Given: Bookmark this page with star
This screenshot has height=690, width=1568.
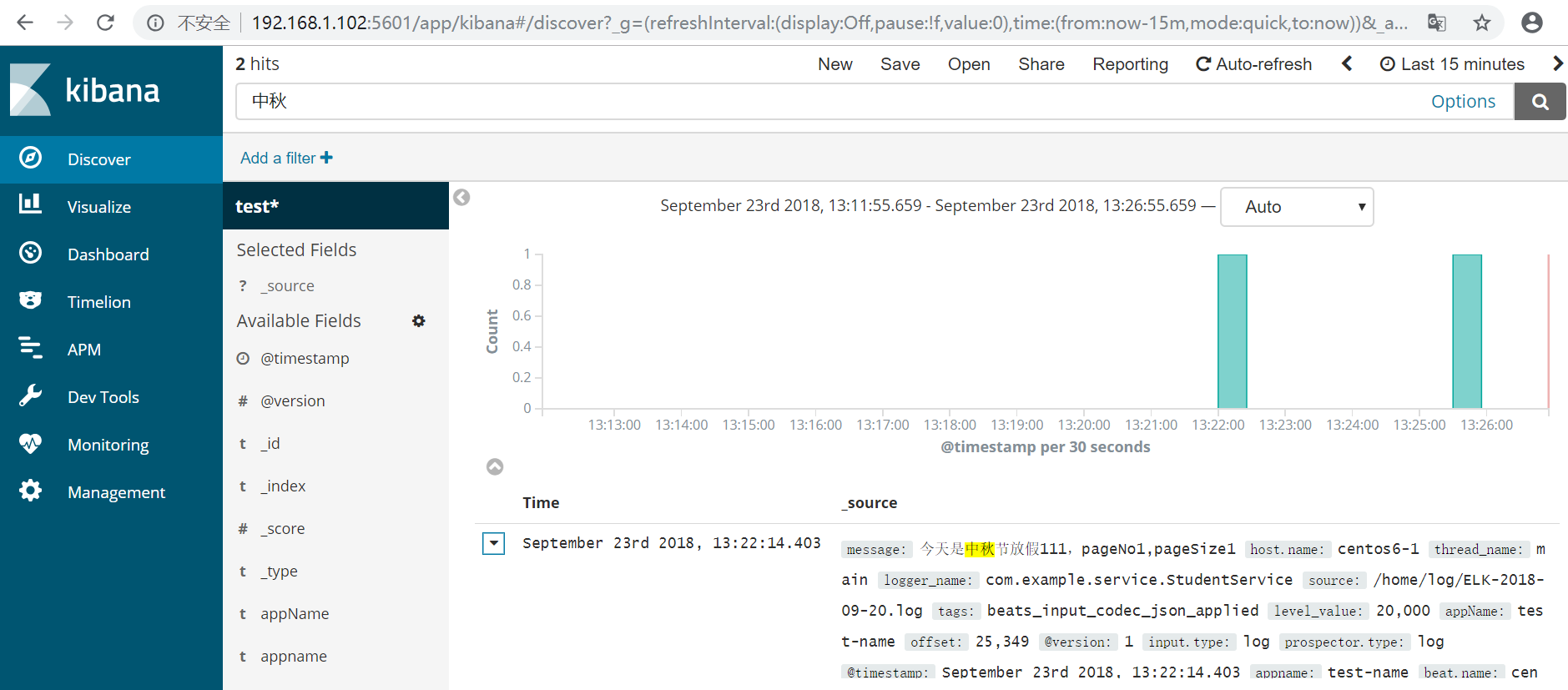Looking at the screenshot, I should [x=1482, y=23].
